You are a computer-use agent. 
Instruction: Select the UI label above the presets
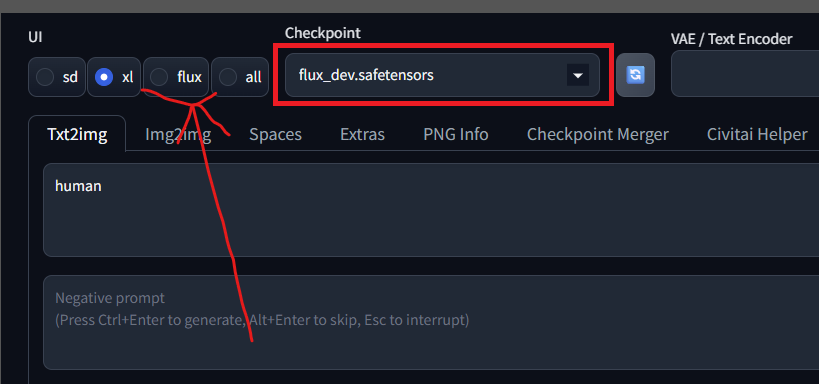coord(36,37)
